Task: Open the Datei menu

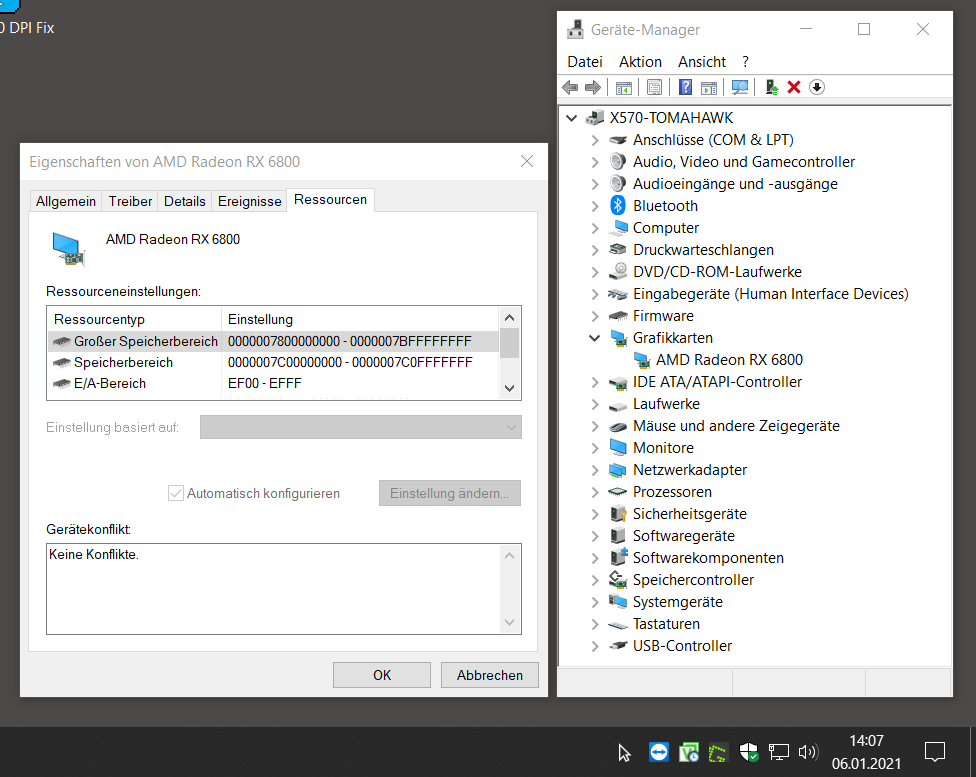Action: tap(584, 62)
